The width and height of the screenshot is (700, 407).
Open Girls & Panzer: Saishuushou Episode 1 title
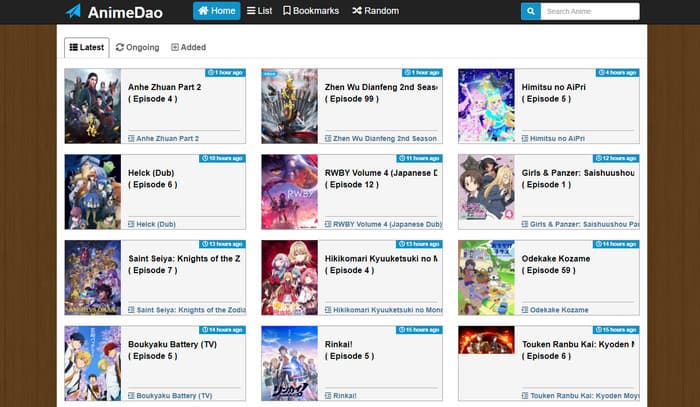pos(578,179)
